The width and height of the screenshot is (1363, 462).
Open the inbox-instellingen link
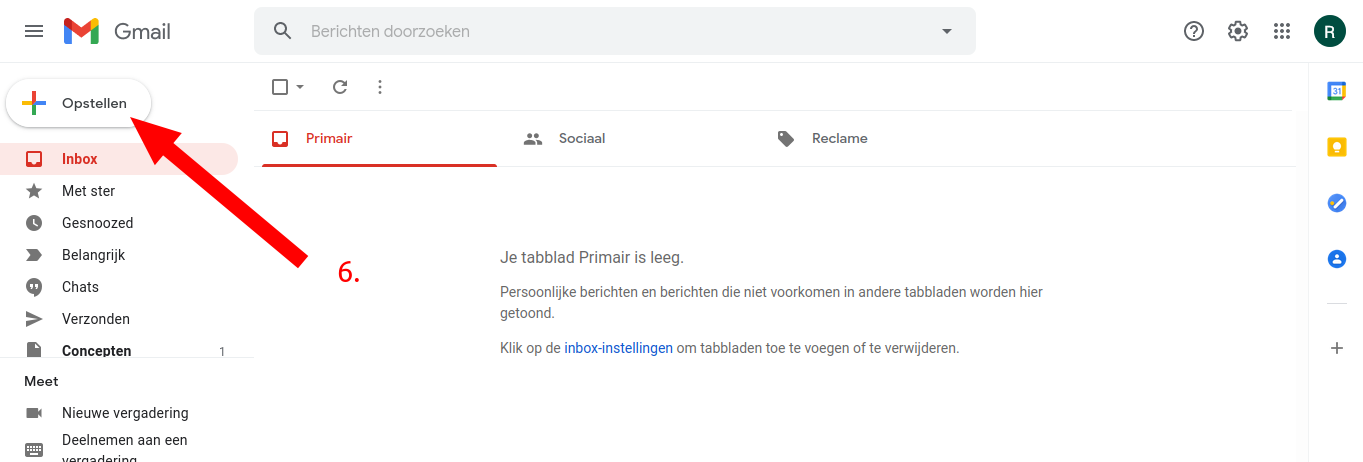pyautogui.click(x=618, y=348)
